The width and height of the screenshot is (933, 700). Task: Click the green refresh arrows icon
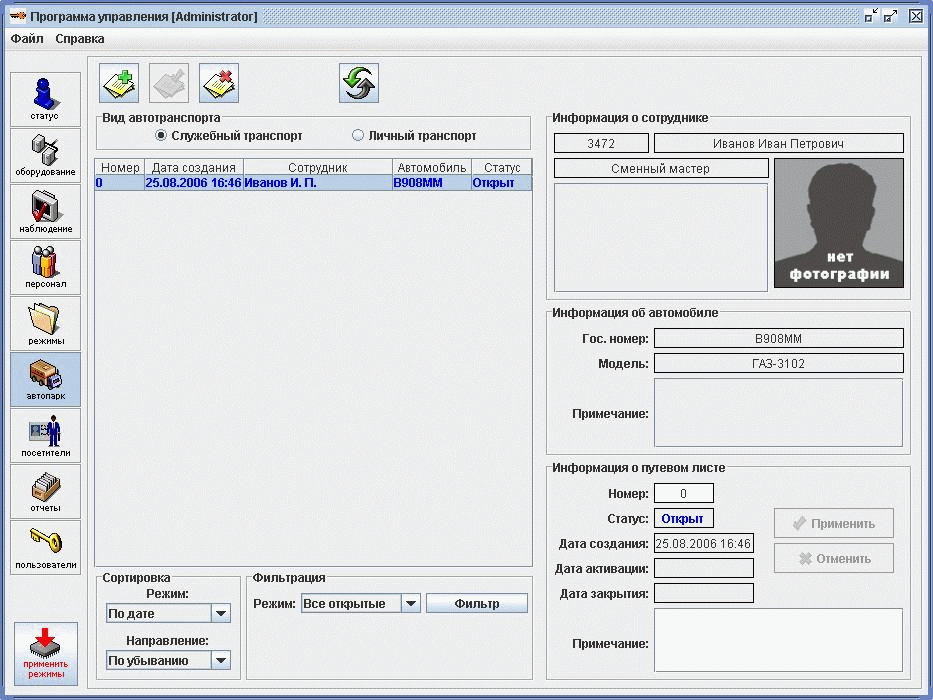(359, 84)
